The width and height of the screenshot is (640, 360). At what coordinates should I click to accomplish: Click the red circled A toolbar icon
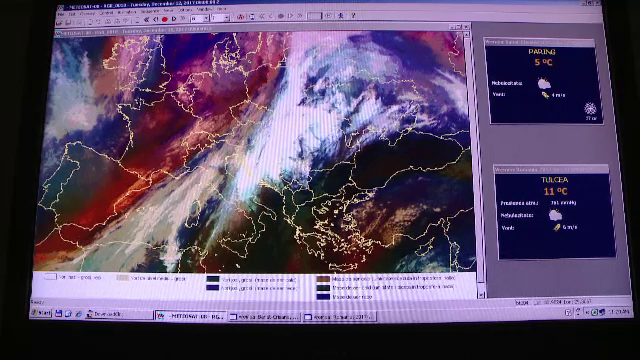[x=240, y=17]
